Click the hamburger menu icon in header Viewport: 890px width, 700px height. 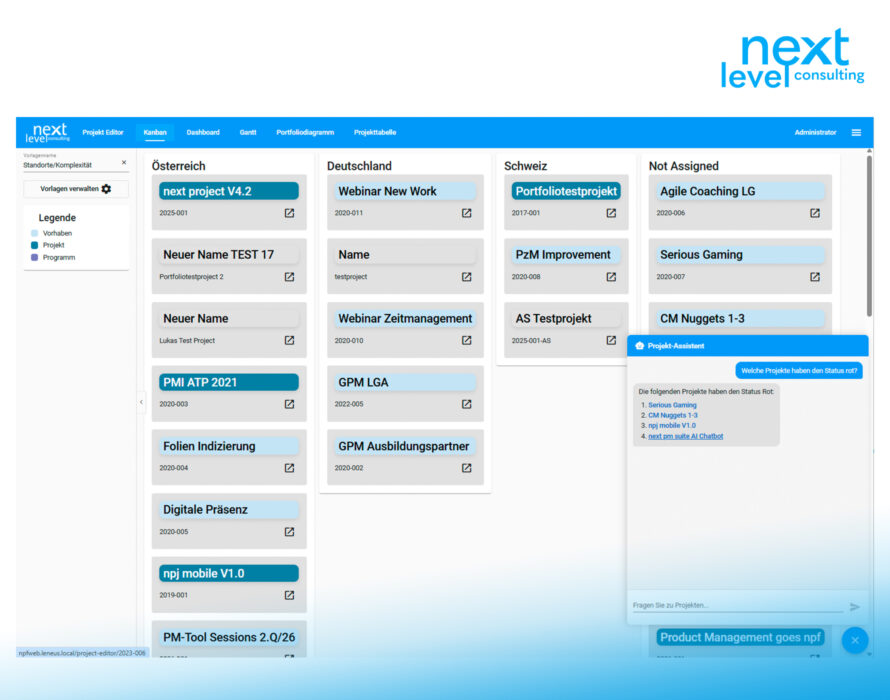click(x=856, y=132)
